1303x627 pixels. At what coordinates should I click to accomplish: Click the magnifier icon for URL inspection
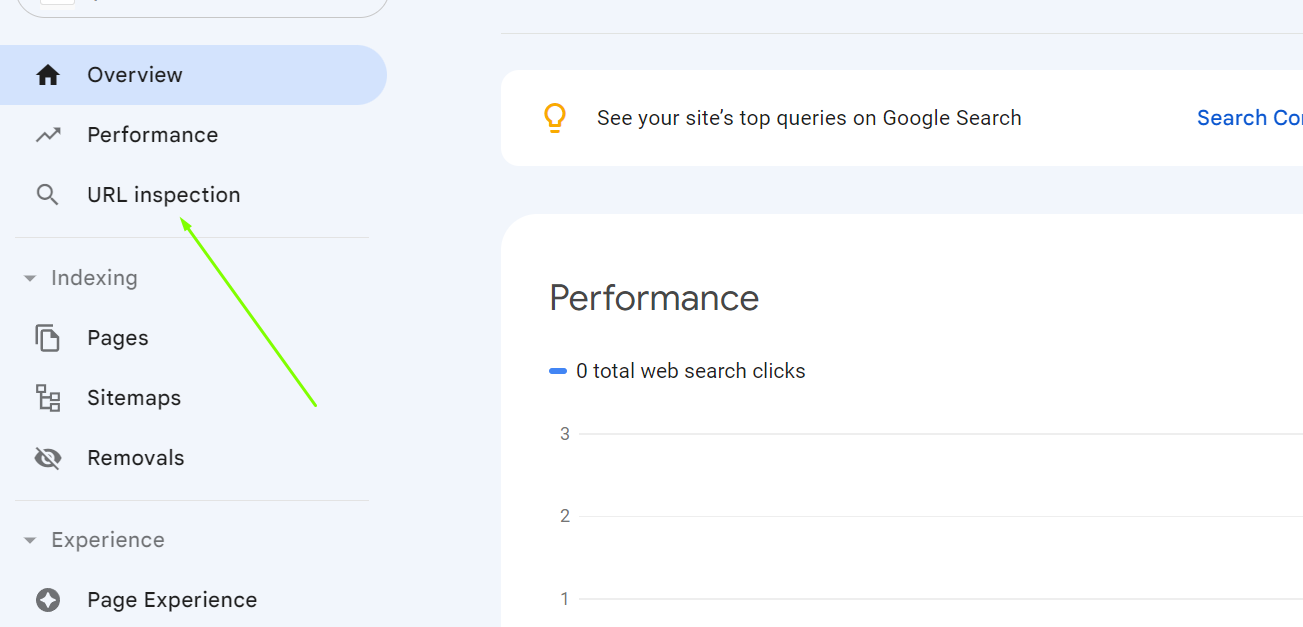[47, 195]
